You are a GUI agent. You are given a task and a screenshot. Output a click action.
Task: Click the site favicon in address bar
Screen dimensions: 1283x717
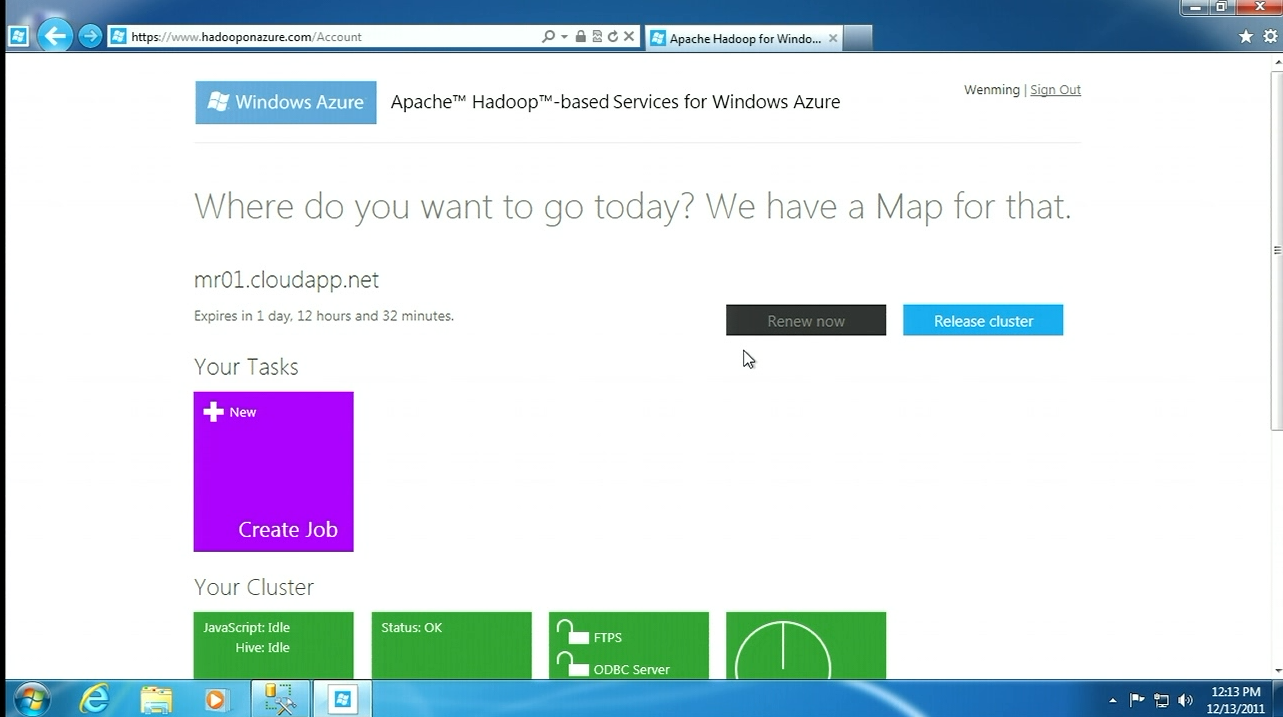[118, 37]
